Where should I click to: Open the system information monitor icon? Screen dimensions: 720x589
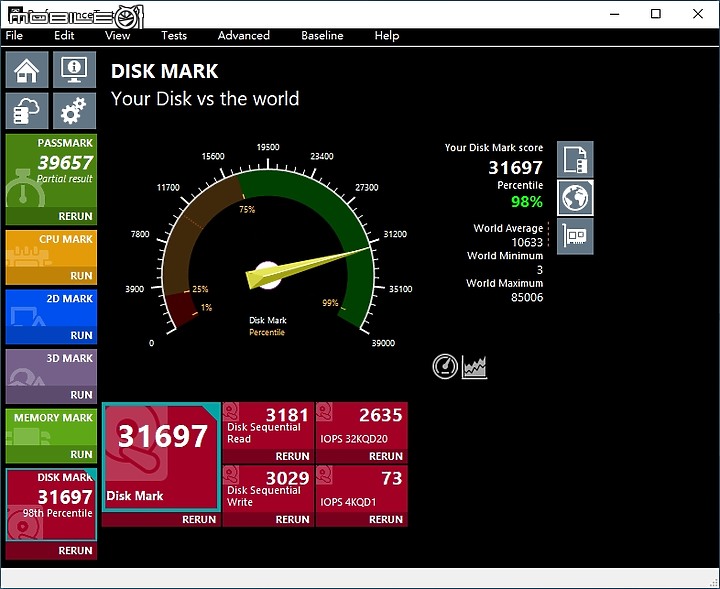click(x=74, y=70)
